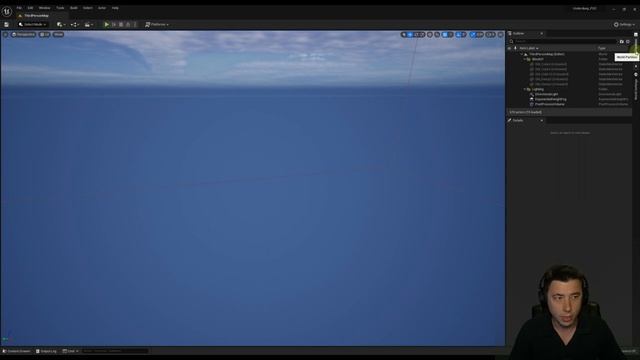This screenshot has width=640, height=360.
Task: Sort Outliner by Type column header
Action: [x=602, y=48]
